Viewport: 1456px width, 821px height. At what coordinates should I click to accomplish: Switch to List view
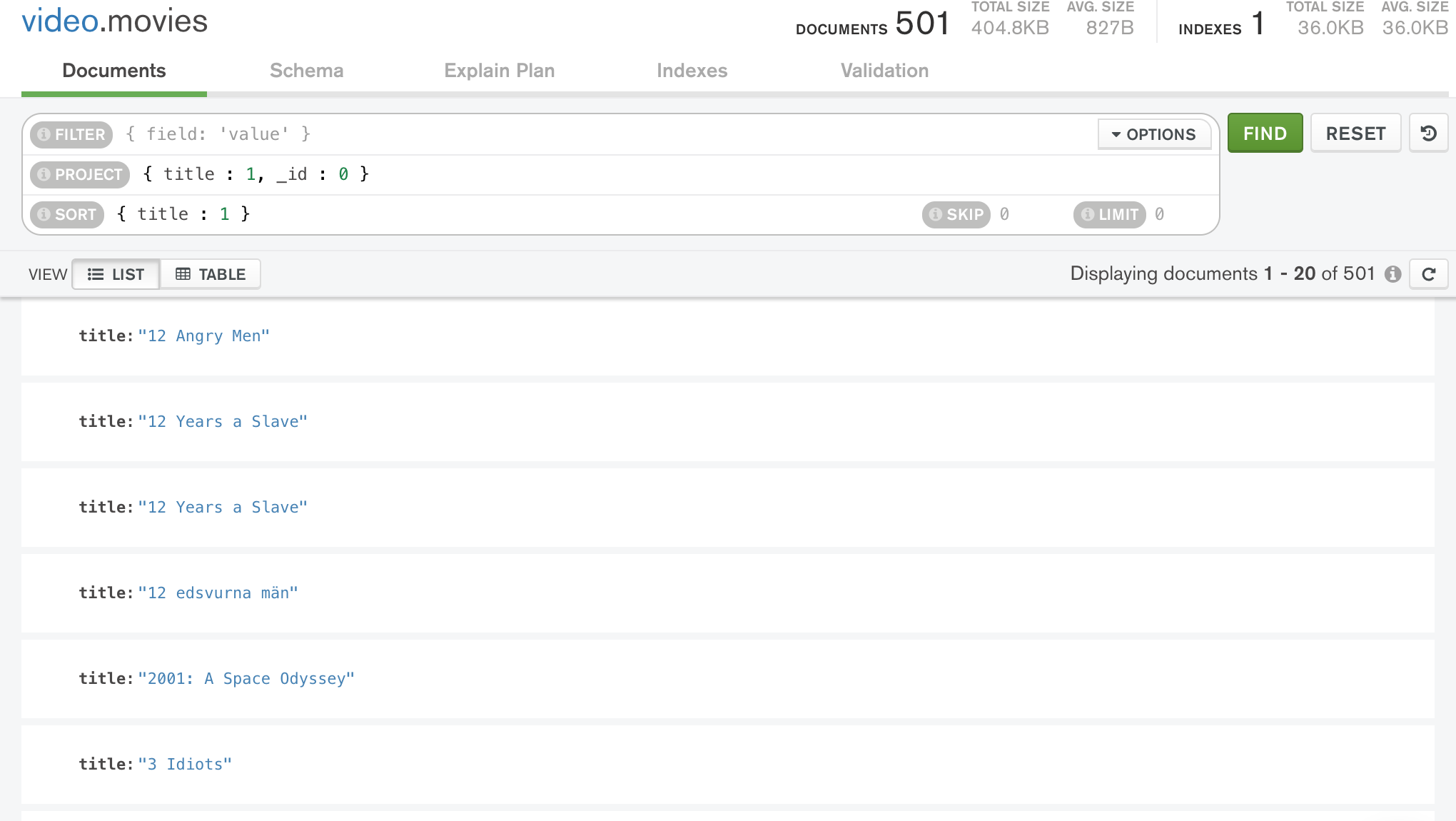116,274
